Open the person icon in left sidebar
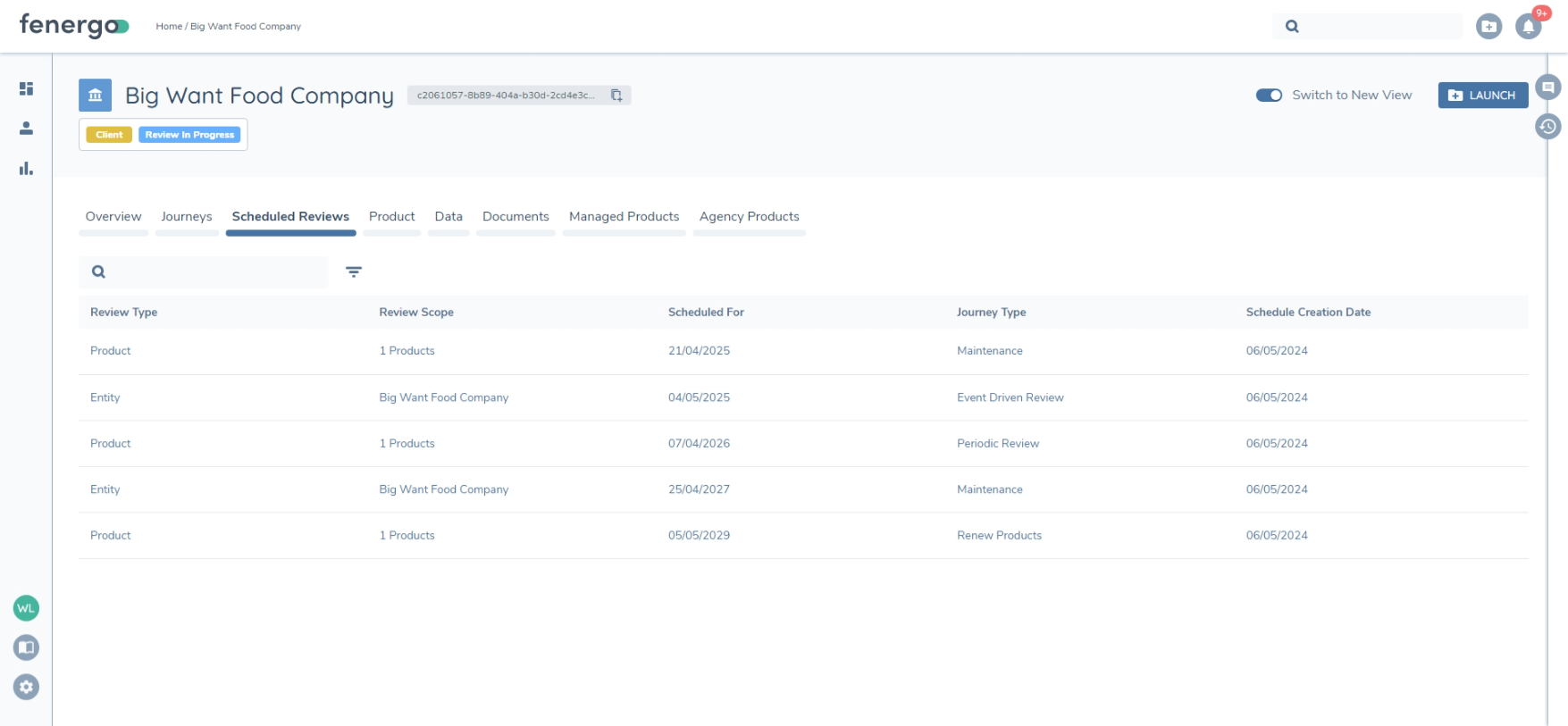 coord(26,129)
